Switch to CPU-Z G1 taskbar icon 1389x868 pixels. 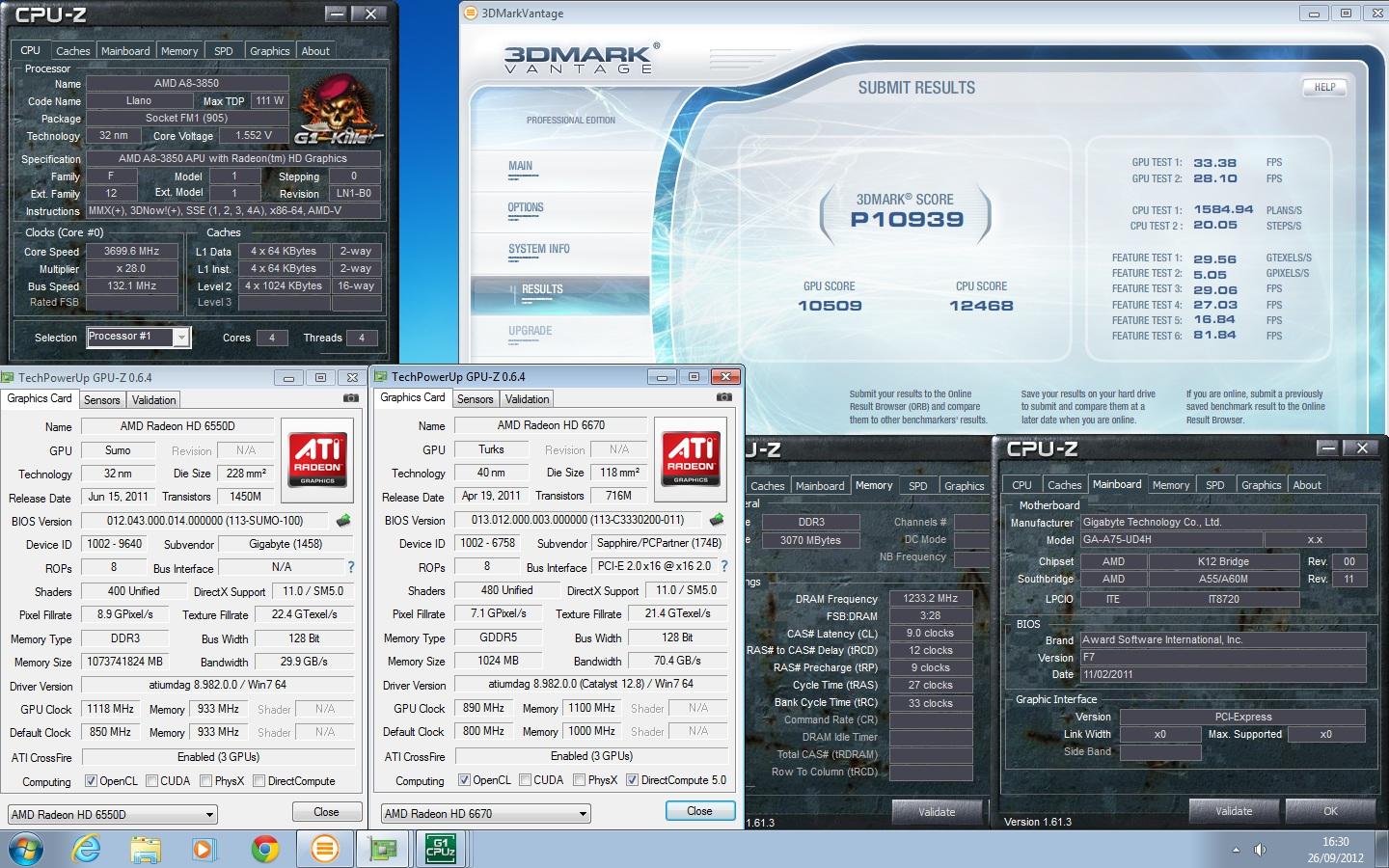coord(441,850)
